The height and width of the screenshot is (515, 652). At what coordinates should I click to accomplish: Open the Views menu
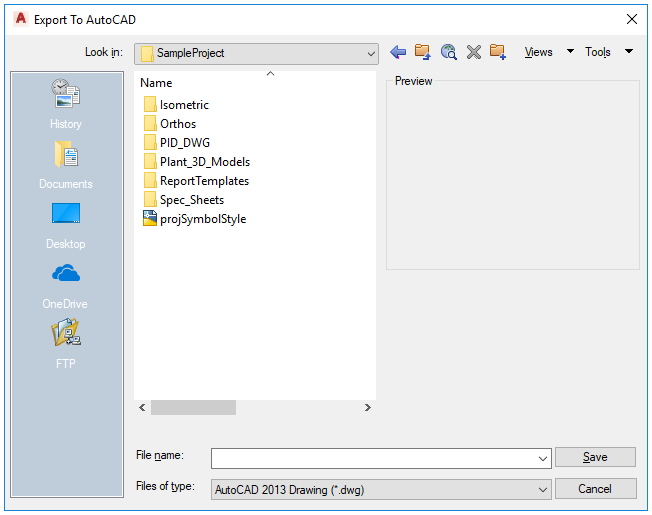(538, 52)
